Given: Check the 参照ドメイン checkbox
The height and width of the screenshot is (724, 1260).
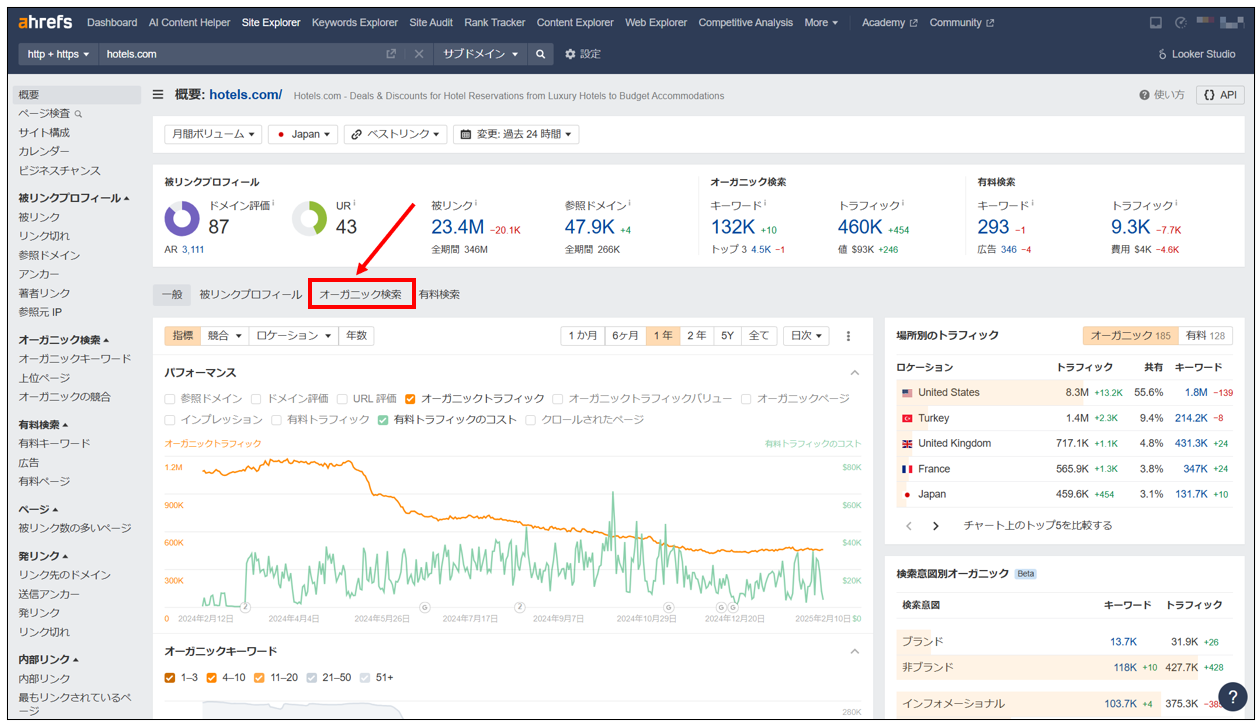Looking at the screenshot, I should coord(171,399).
